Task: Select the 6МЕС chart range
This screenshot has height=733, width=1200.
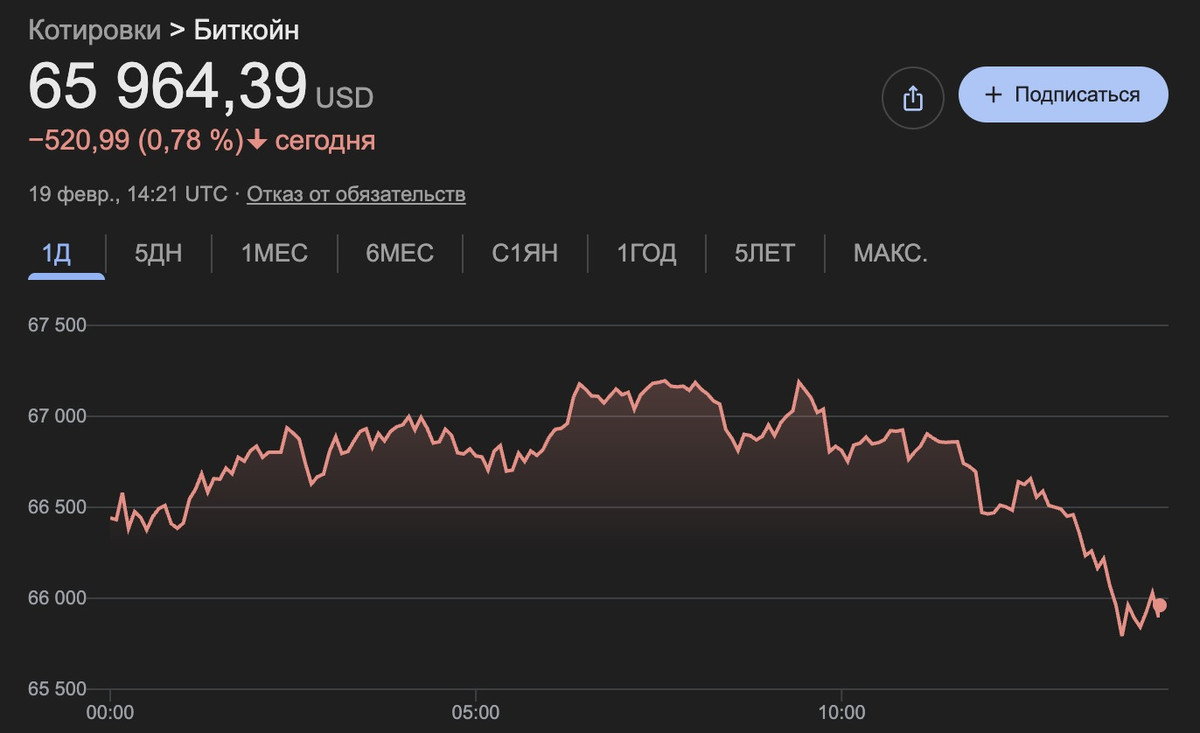Action: point(400,253)
